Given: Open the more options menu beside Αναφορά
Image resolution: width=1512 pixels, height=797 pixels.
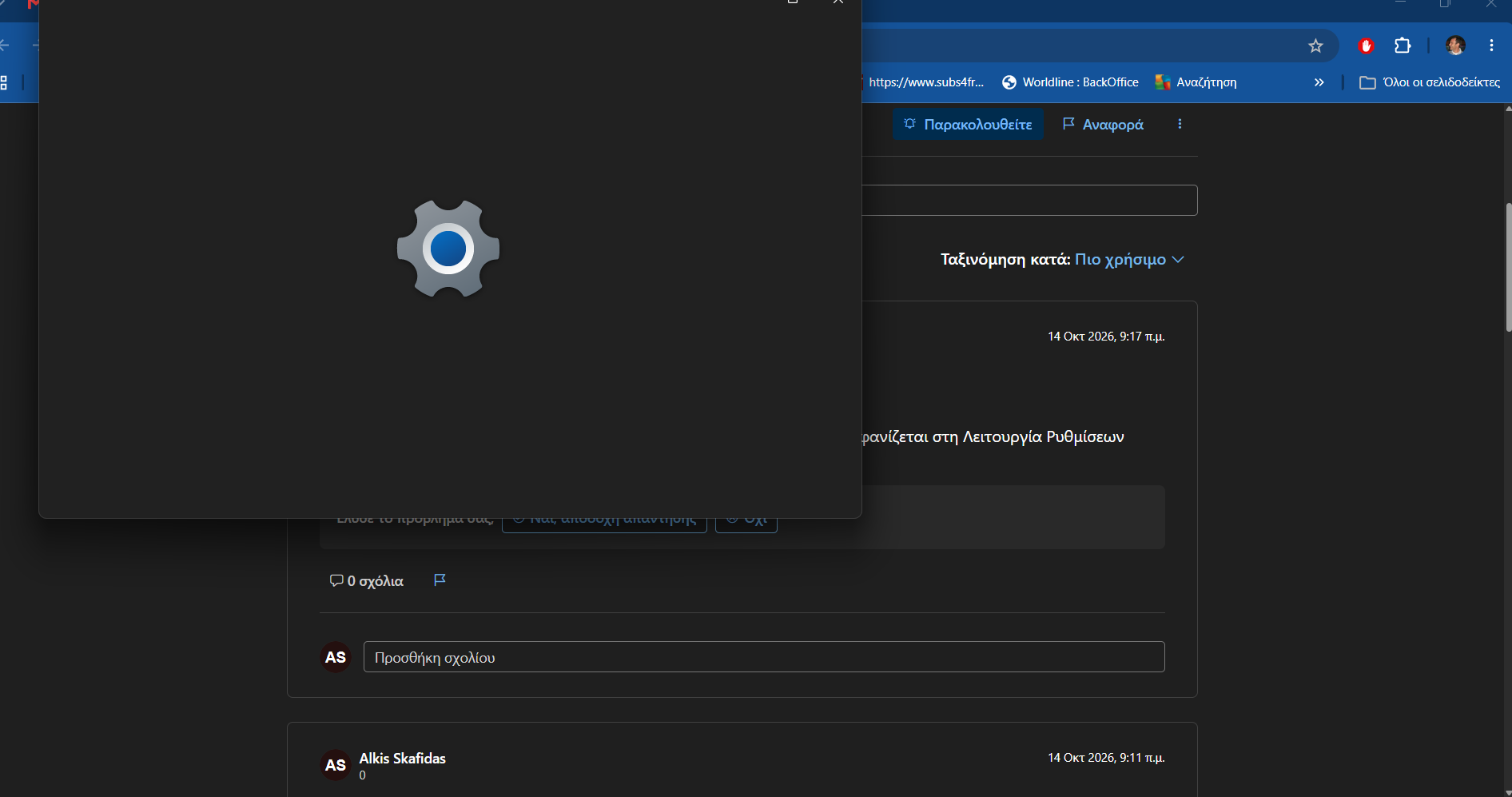Looking at the screenshot, I should (x=1180, y=124).
